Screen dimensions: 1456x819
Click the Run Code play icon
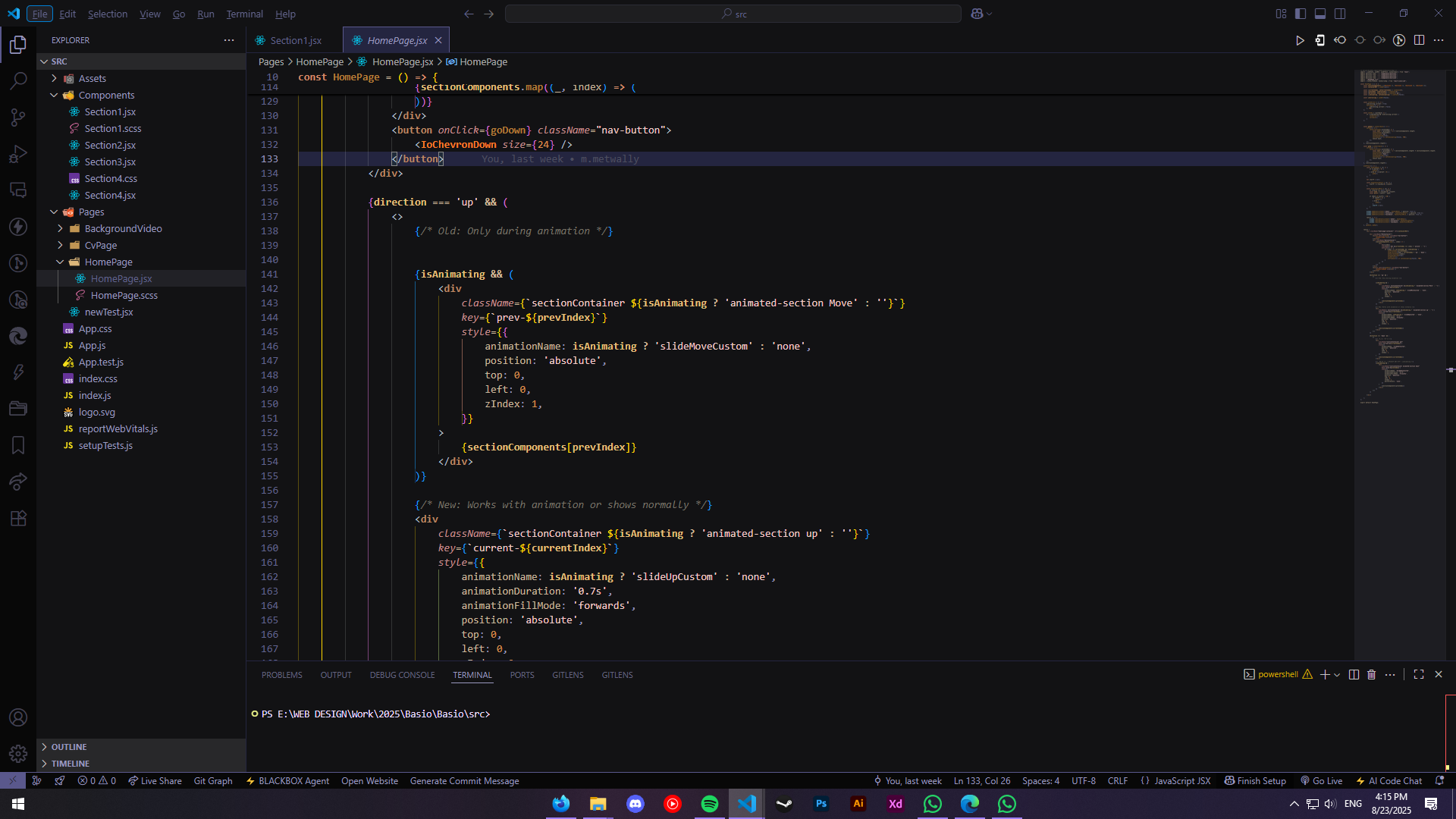tap(1300, 40)
